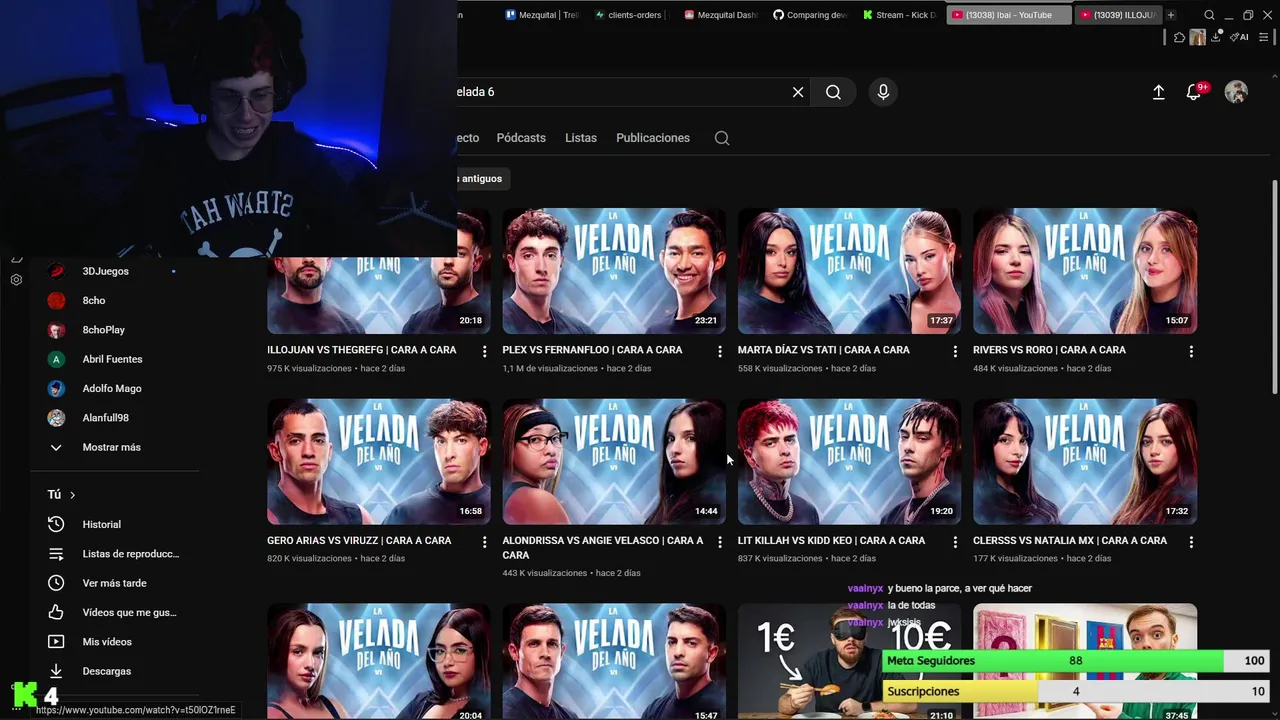Open the PLEX VS FERNANFLOO video thumbnail

click(614, 271)
